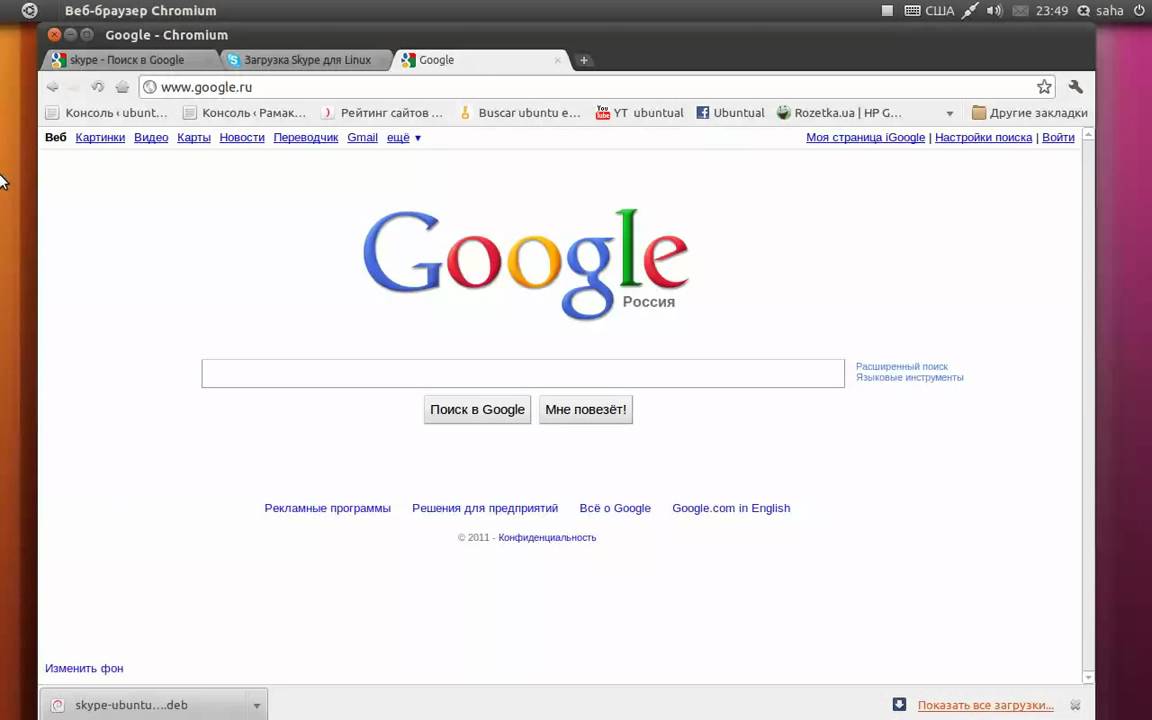Screen dimensions: 1152x720
Task: Open the sound volume indicator
Action: pos(995,10)
